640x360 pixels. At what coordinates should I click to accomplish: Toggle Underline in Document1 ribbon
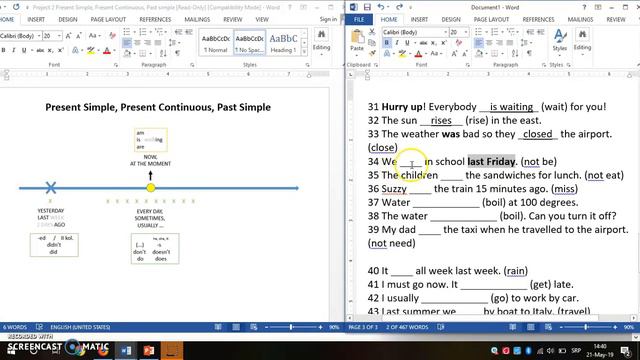[407, 43]
